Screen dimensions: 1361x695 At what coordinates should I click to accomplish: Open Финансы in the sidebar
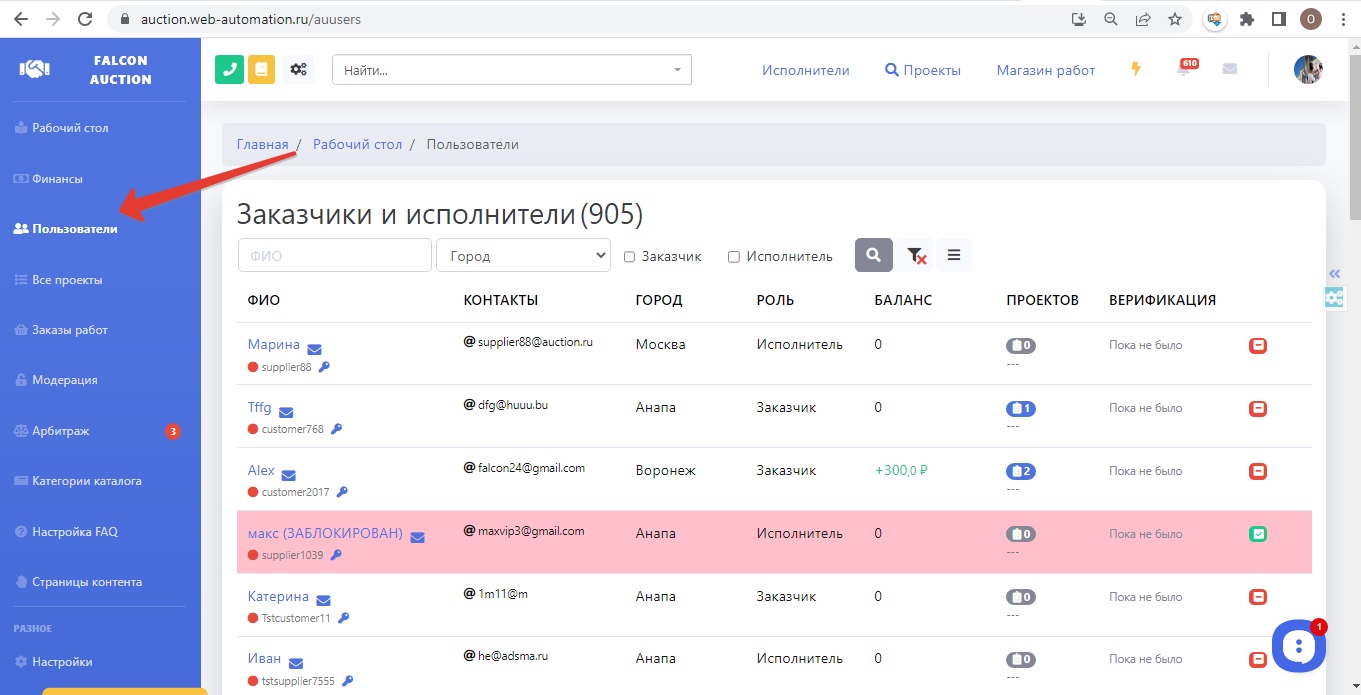[x=57, y=179]
